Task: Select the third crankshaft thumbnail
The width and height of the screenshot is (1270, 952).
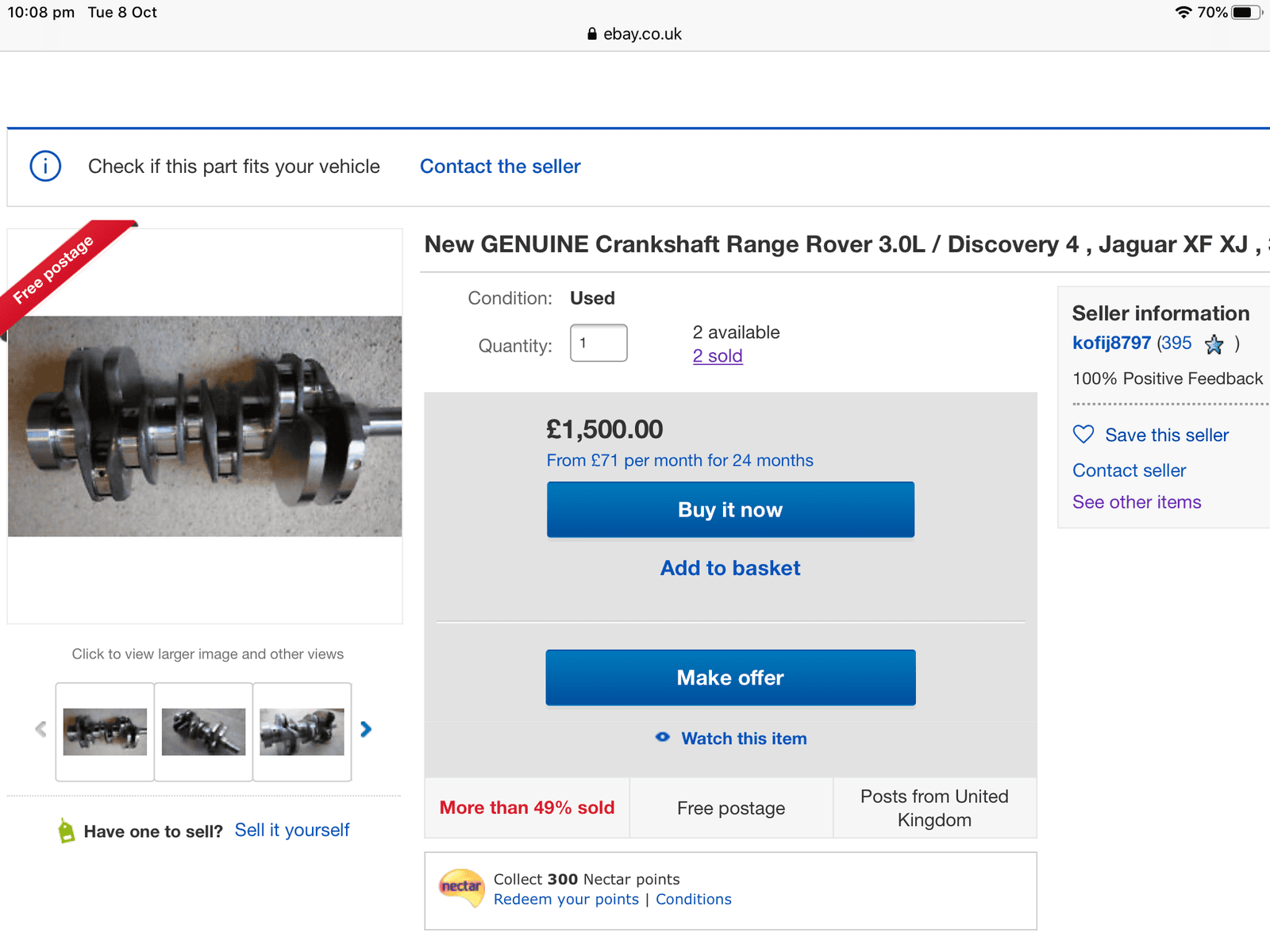Action: coord(302,731)
